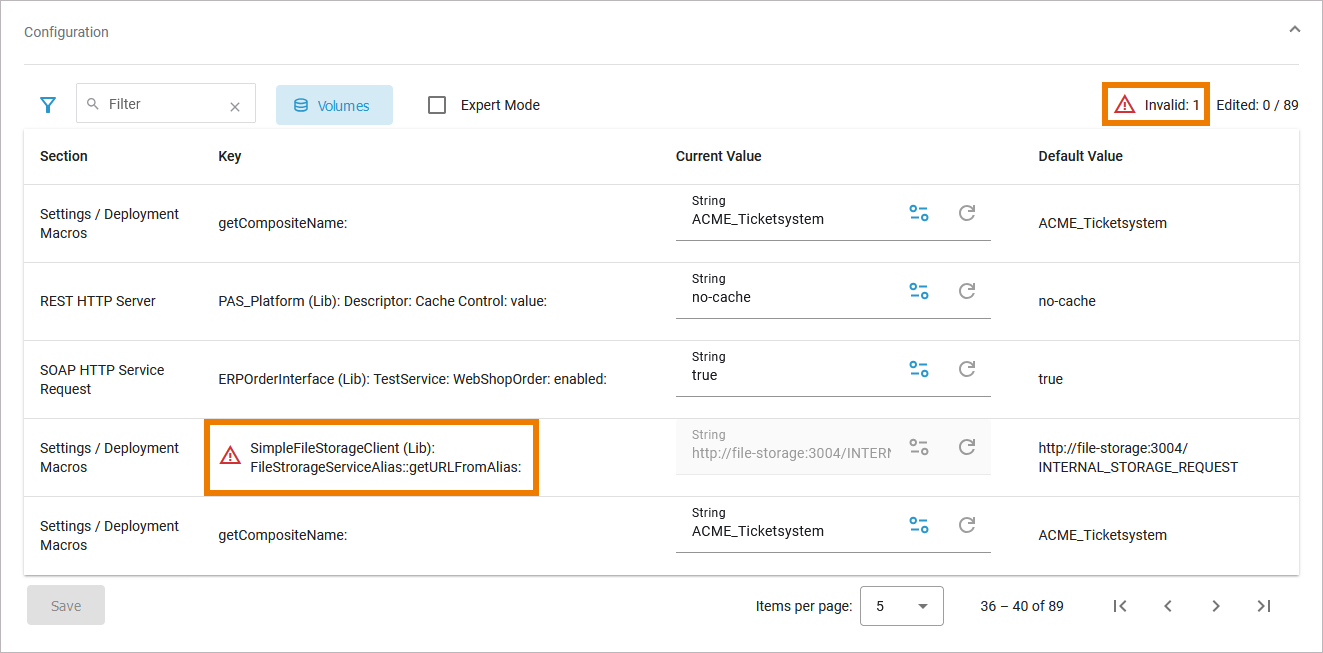Image resolution: width=1323 pixels, height=653 pixels.
Task: Open the Items per page dropdown
Action: 901,606
